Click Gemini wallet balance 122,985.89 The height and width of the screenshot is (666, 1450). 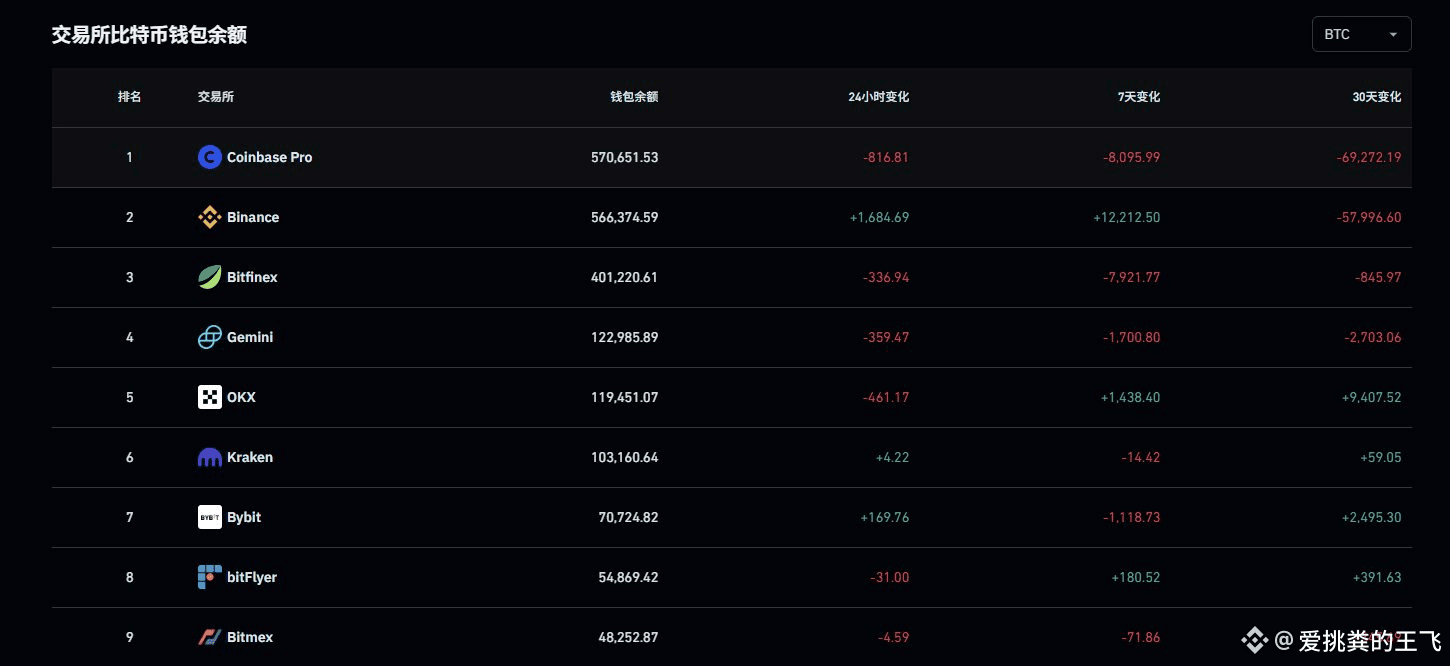624,337
